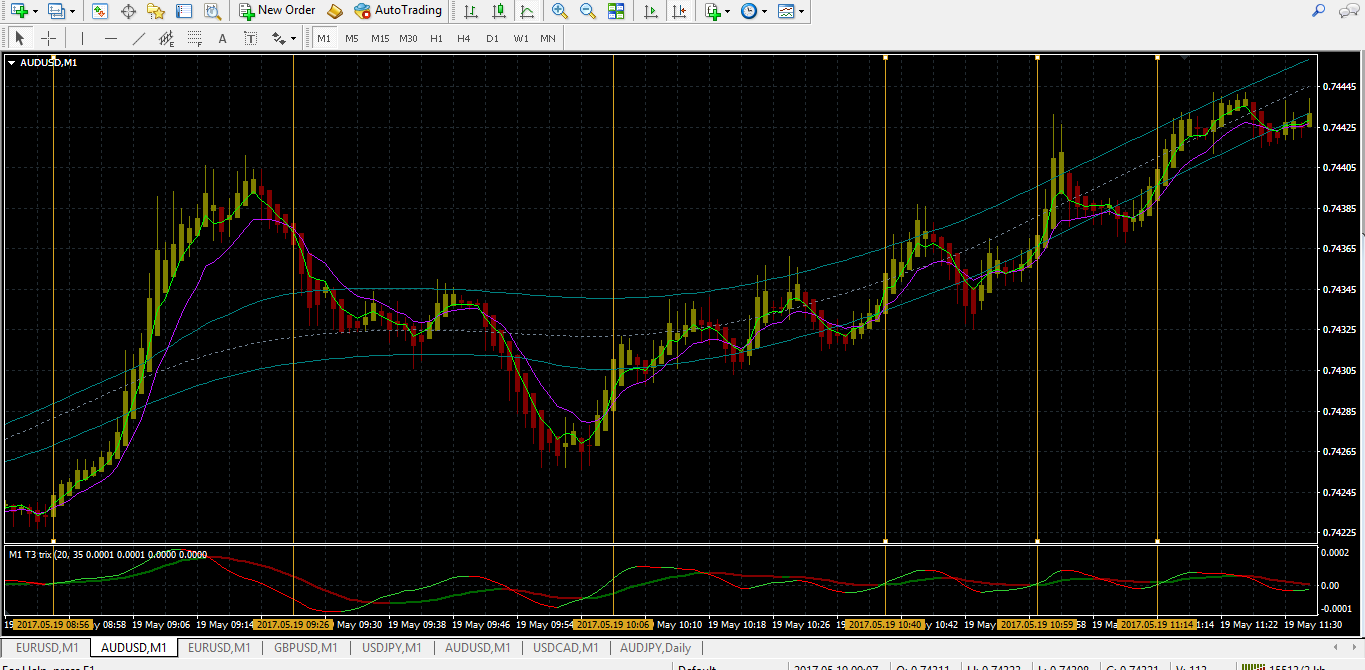Image resolution: width=1365 pixels, height=670 pixels.
Task: Switch to the M5 timeframe
Action: click(352, 39)
